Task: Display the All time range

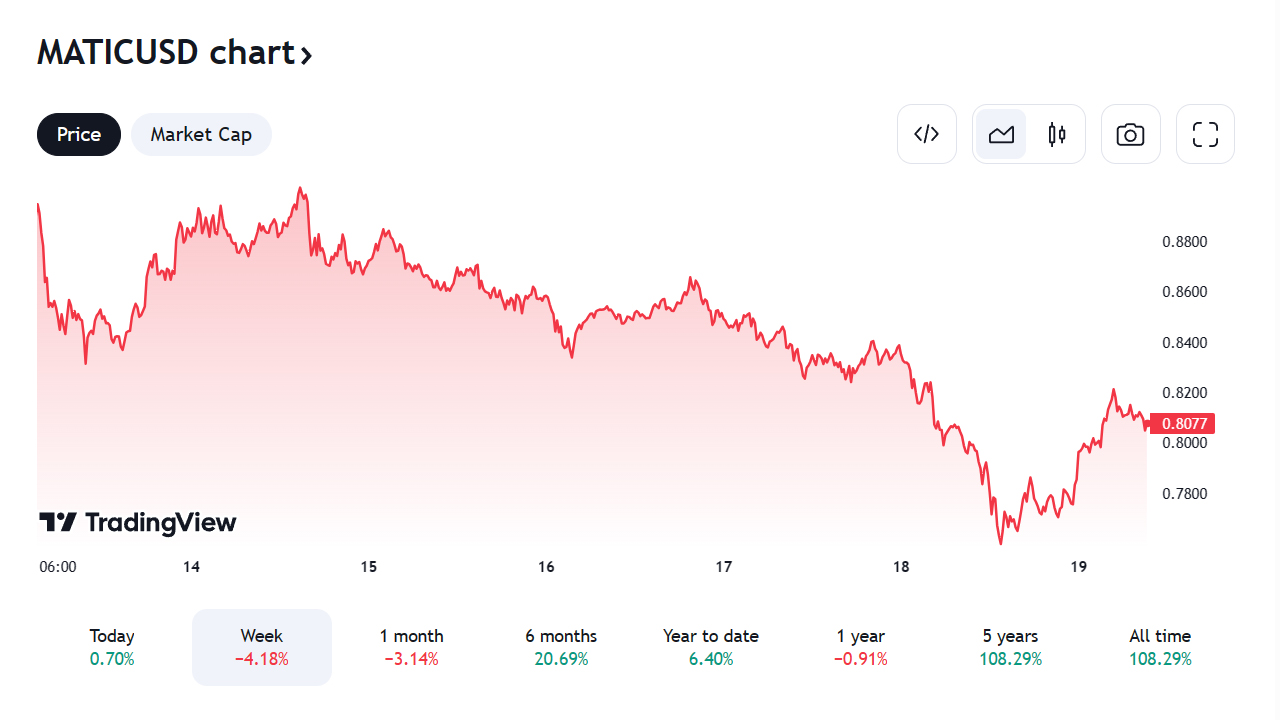Action: [x=1160, y=646]
